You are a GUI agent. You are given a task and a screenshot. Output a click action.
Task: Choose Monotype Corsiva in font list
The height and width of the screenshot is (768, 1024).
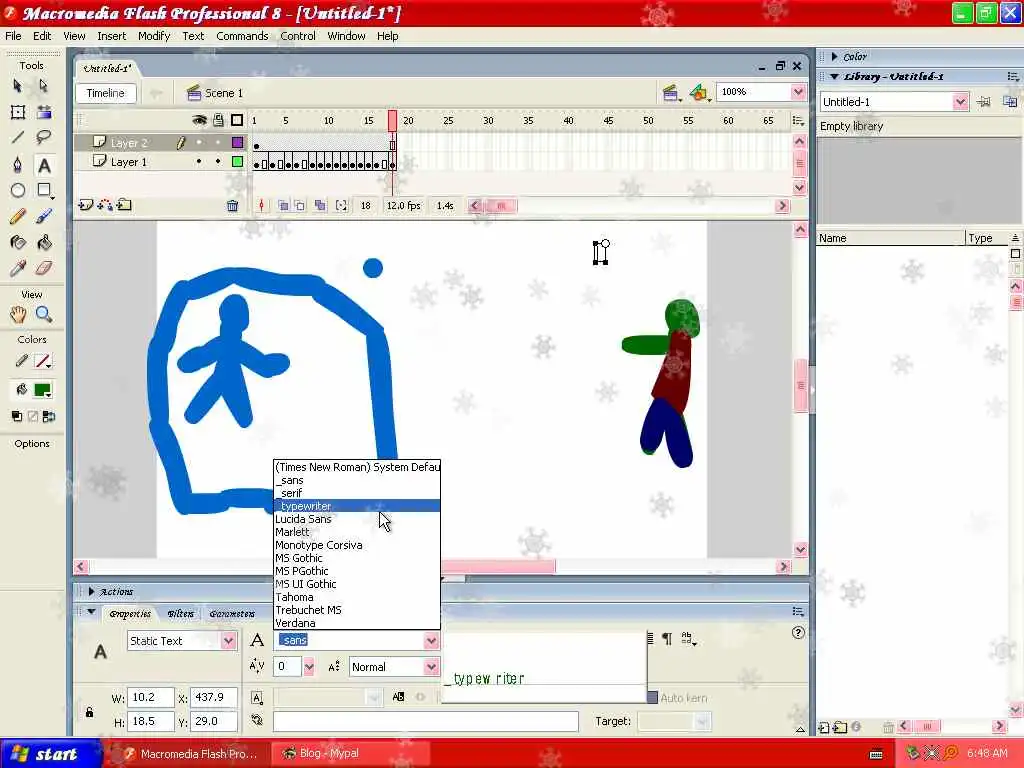pos(357,545)
